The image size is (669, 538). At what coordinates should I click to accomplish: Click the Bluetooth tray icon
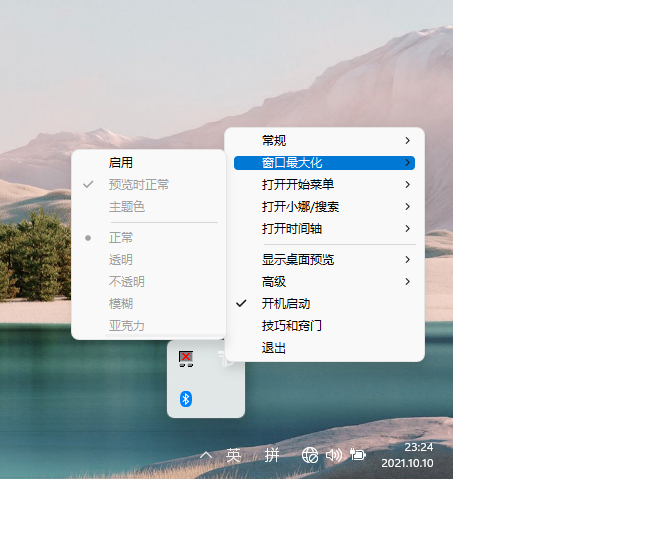click(x=186, y=399)
